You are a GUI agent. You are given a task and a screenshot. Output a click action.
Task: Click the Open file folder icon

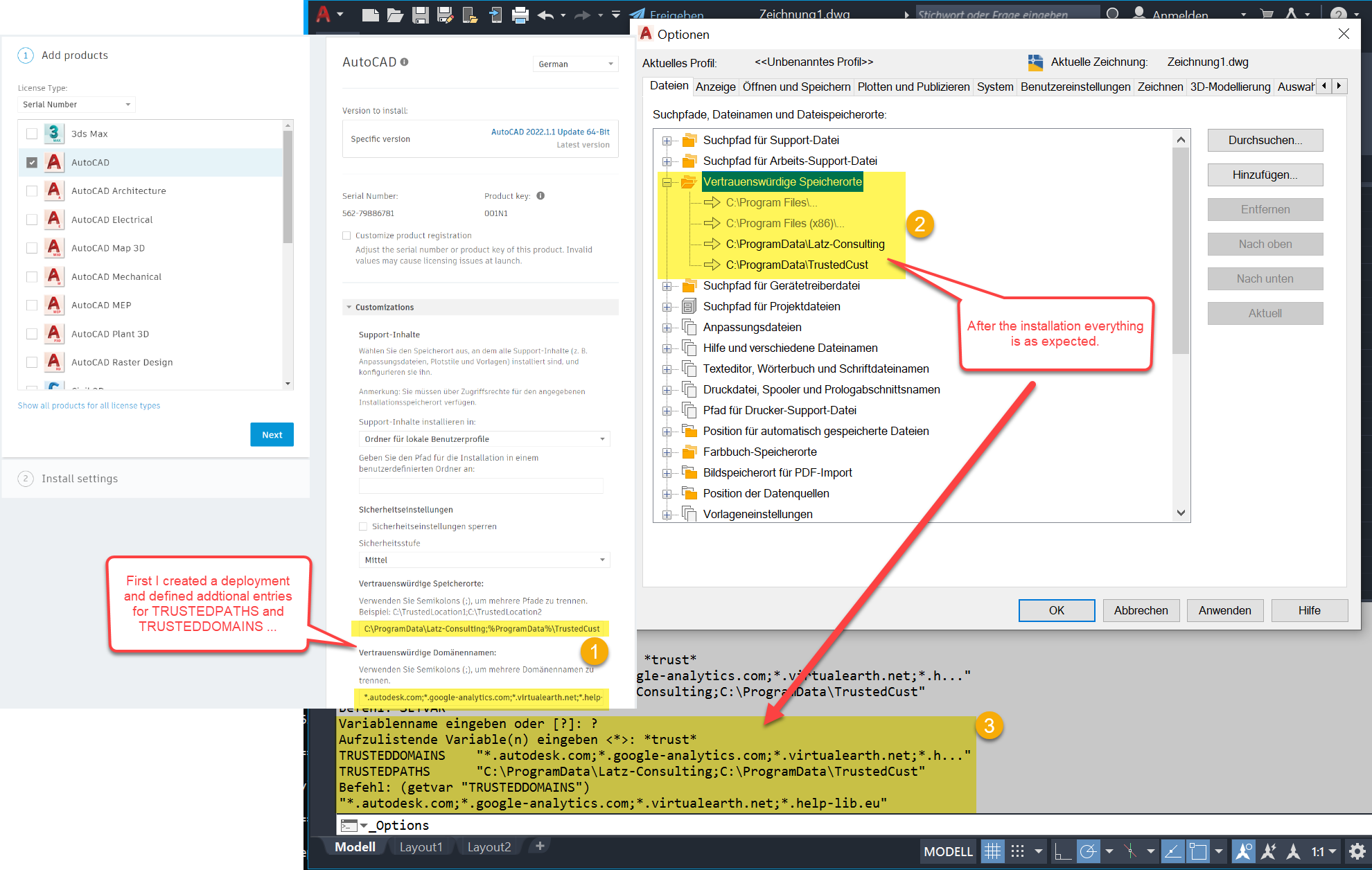[395, 15]
